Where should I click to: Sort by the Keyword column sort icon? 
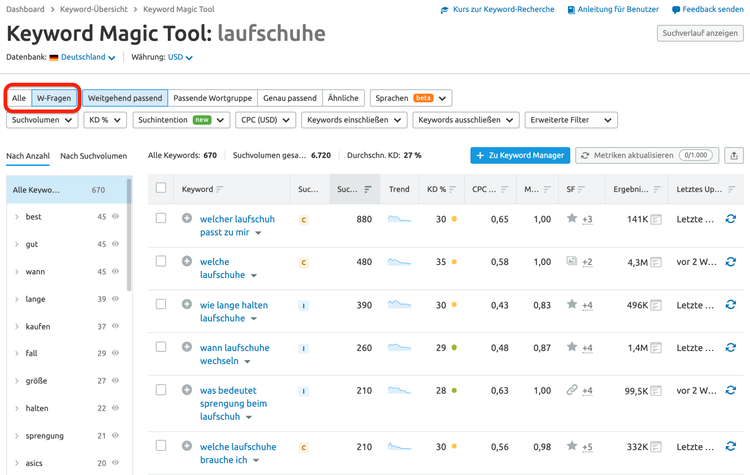(x=220, y=189)
